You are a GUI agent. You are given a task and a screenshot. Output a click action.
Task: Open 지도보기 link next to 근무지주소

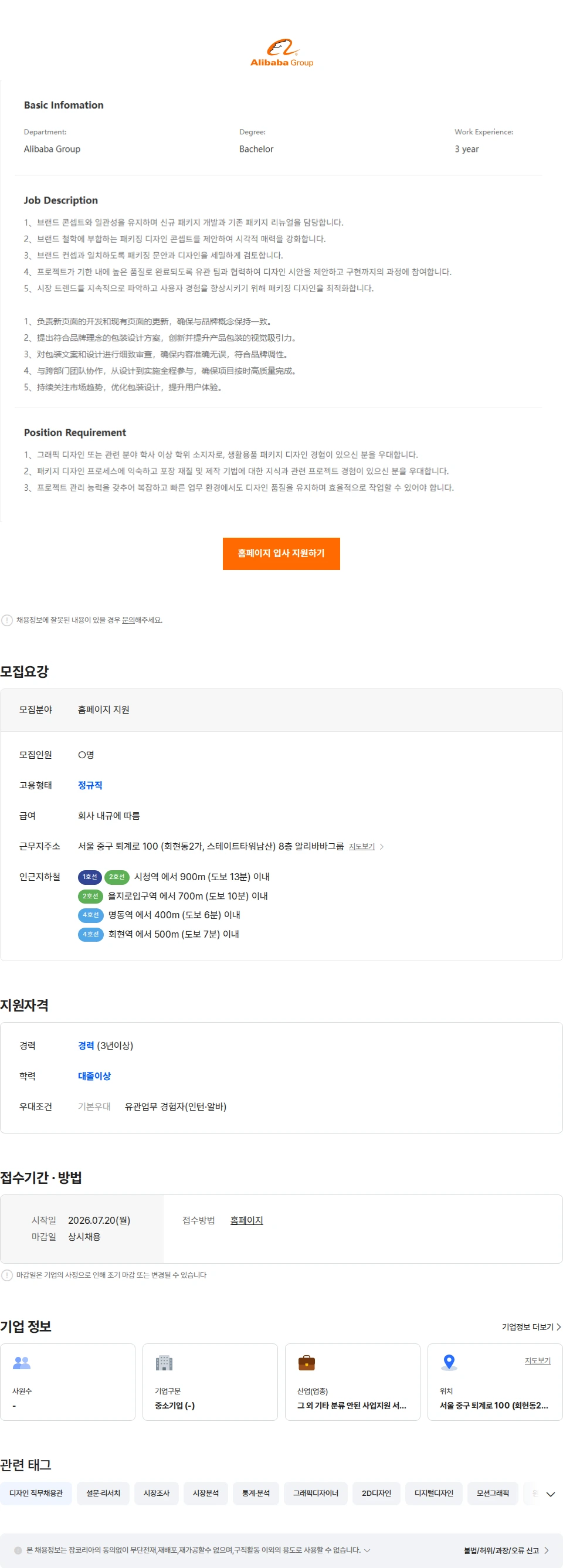tap(361, 847)
